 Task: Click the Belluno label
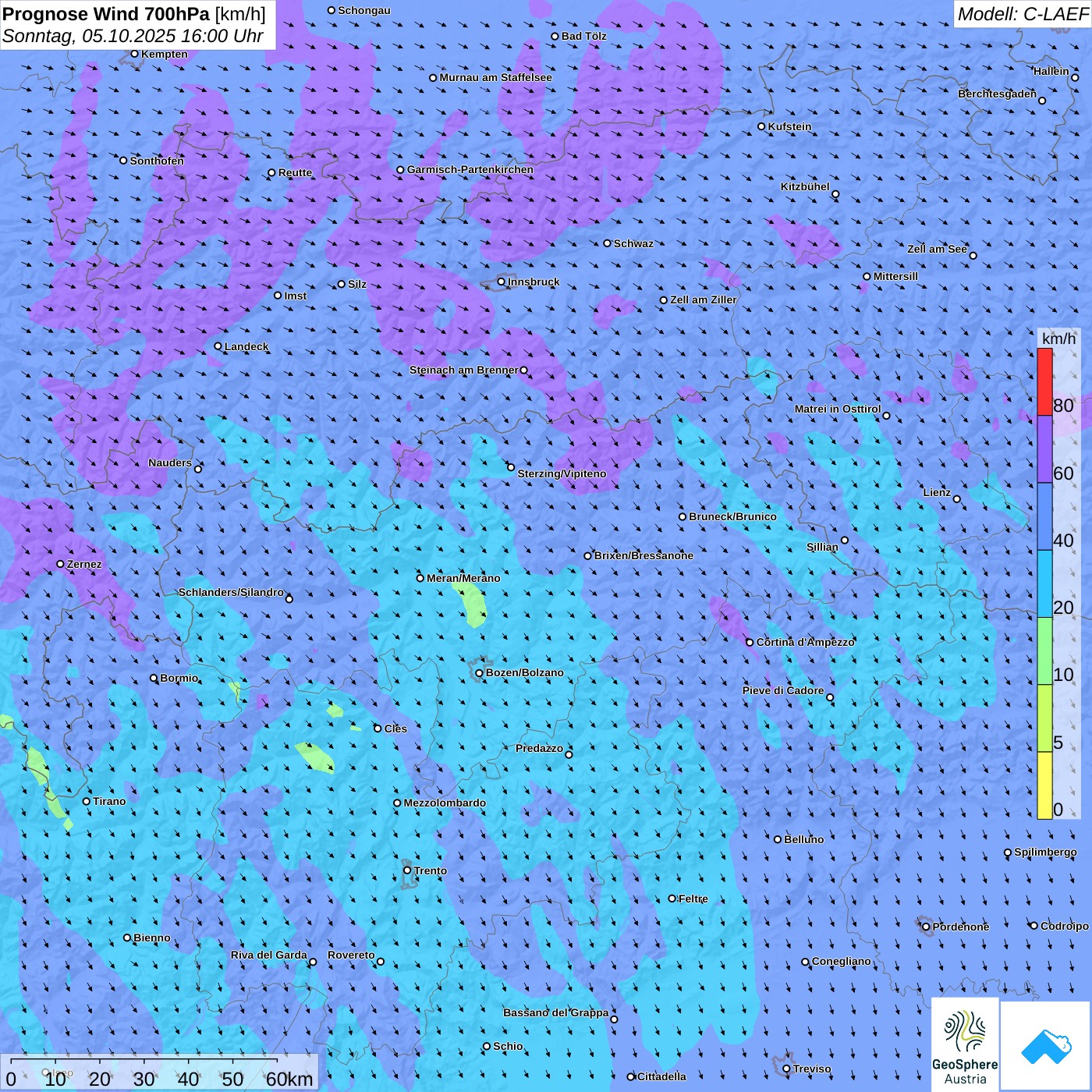pos(803,839)
